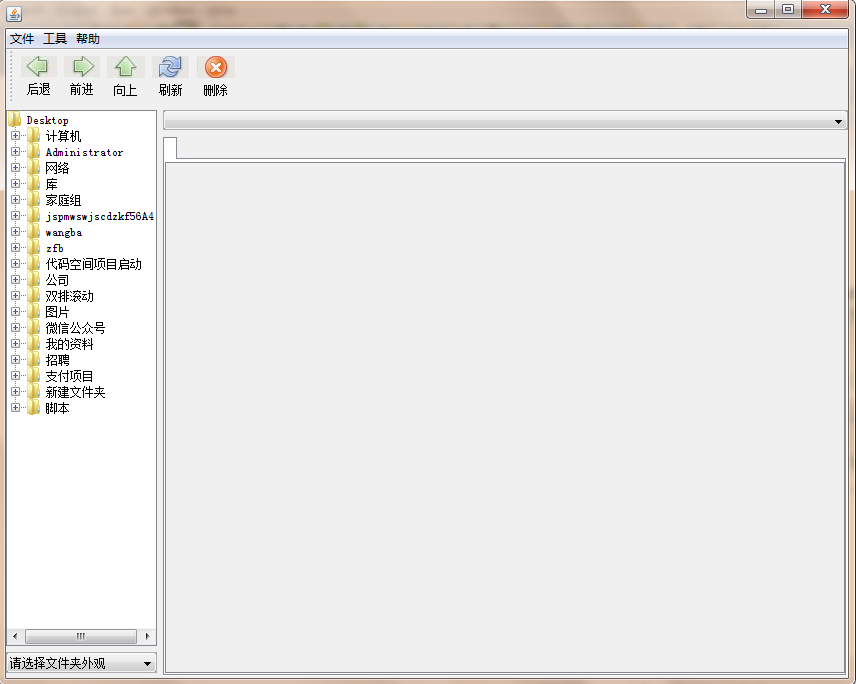This screenshot has width=856, height=684.
Task: Close the window with the X button
Action: coord(825,9)
